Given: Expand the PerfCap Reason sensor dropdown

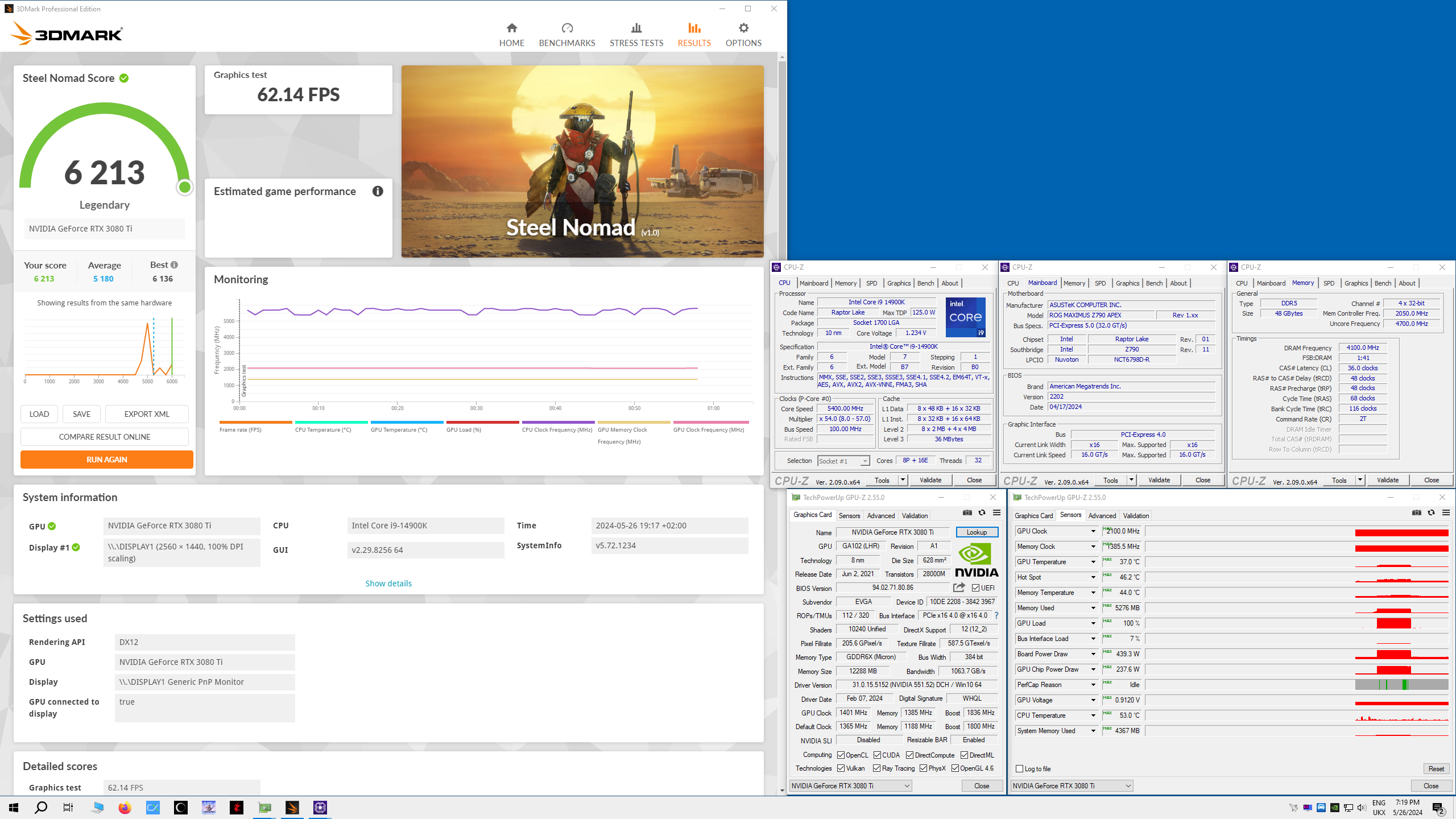Looking at the screenshot, I should [1093, 685].
